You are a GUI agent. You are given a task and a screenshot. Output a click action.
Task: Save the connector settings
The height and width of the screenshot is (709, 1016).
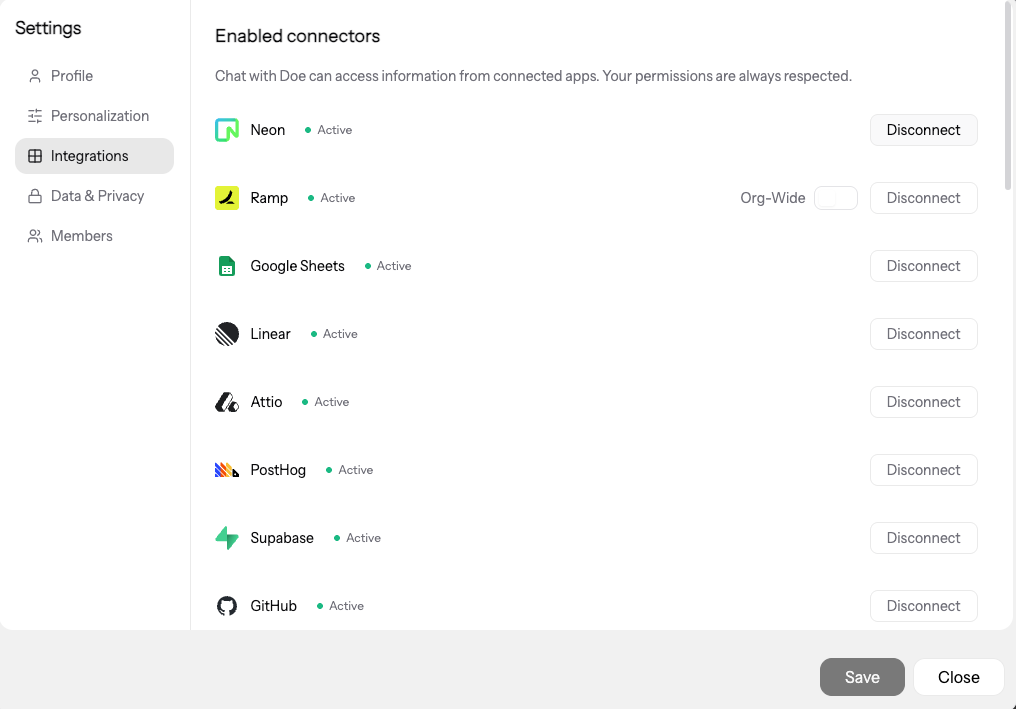coord(862,676)
